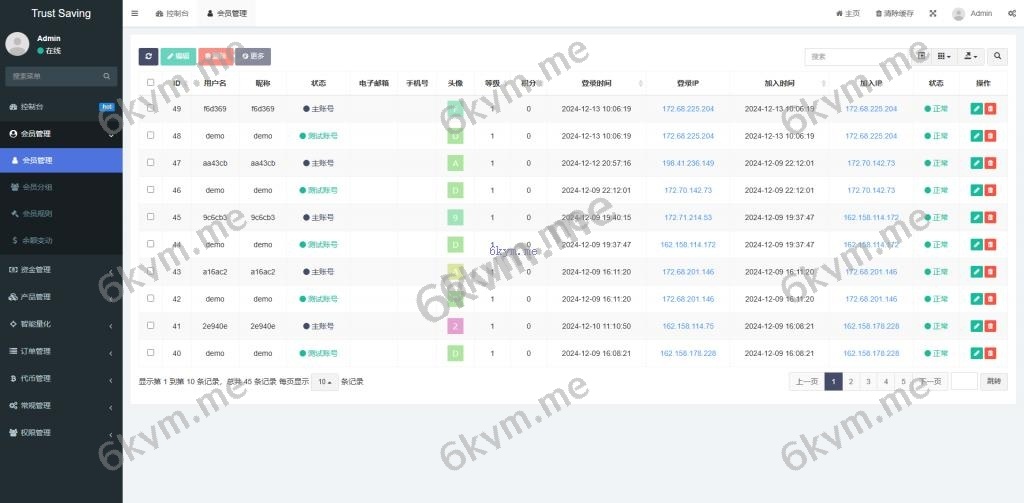Viewport: 1024px width, 503px height.
Task: Select the checkbox for row ID 48
Action: (151, 135)
